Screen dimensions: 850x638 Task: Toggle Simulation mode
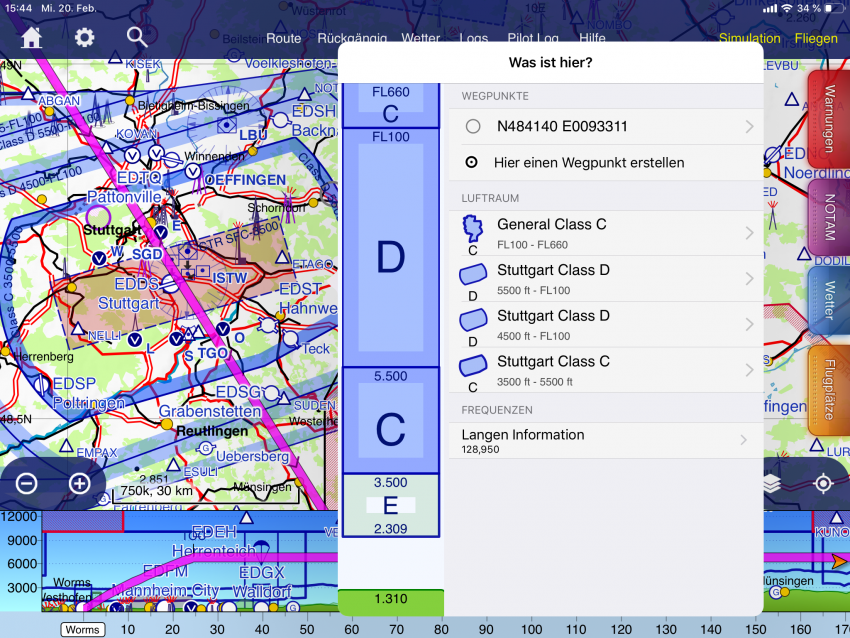pyautogui.click(x=749, y=39)
